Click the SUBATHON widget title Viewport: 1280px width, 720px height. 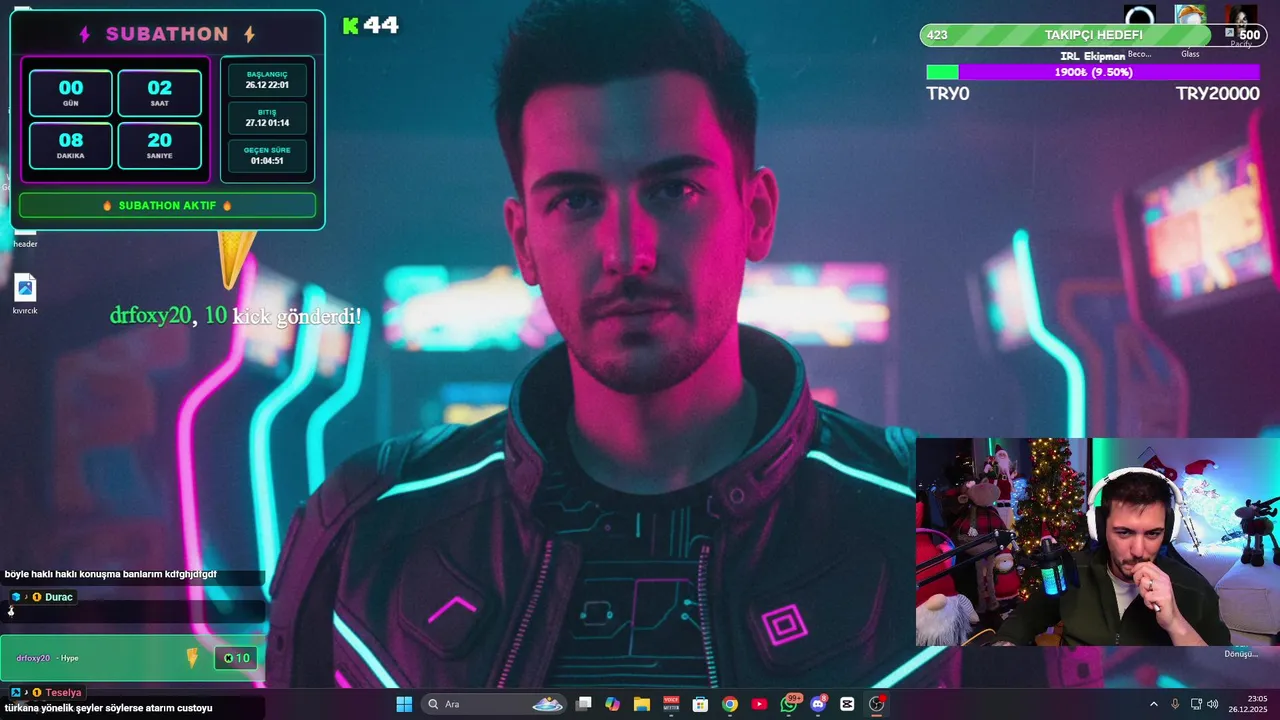pyautogui.click(x=167, y=34)
